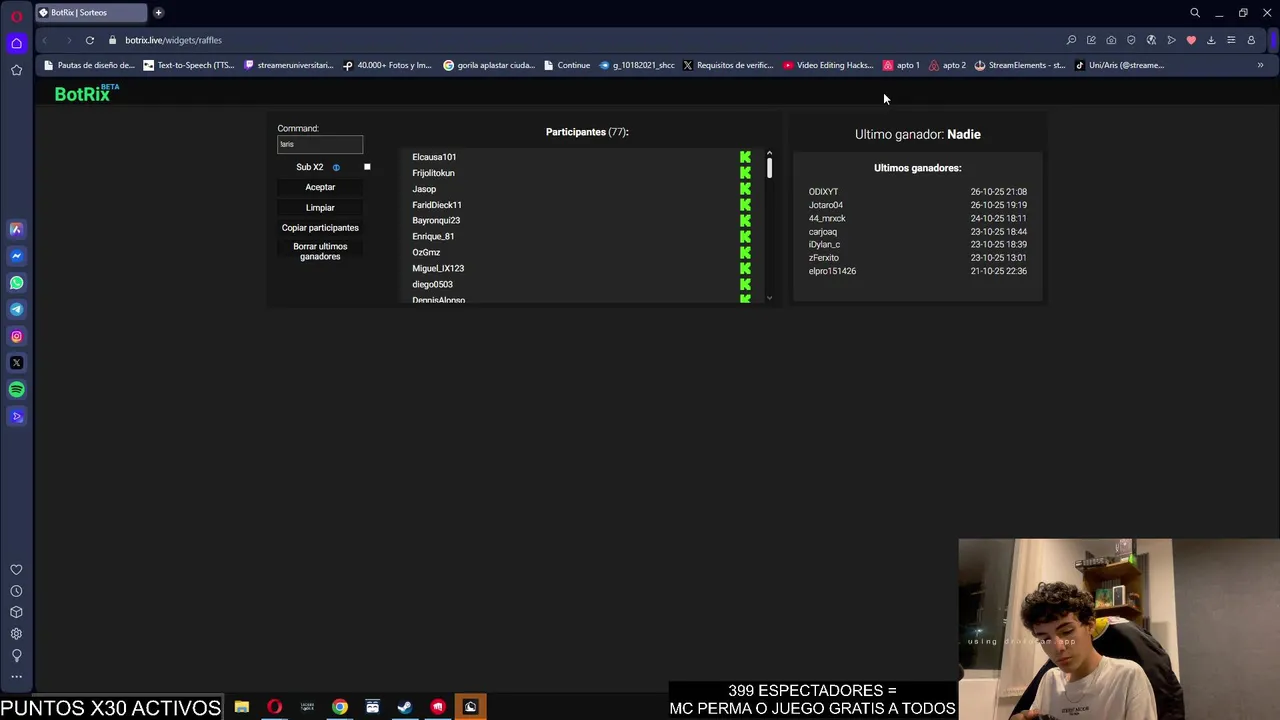This screenshot has width=1280, height=720.
Task: Open Opera browser in the taskbar
Action: click(x=274, y=707)
